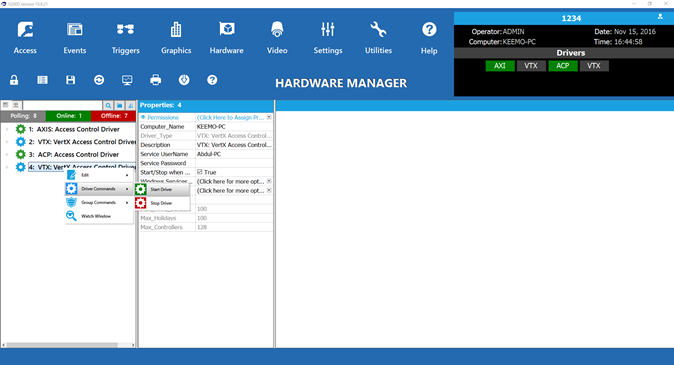Image resolution: width=674 pixels, height=365 pixels.
Task: Click the monitor display icon in toolbar
Action: point(127,80)
